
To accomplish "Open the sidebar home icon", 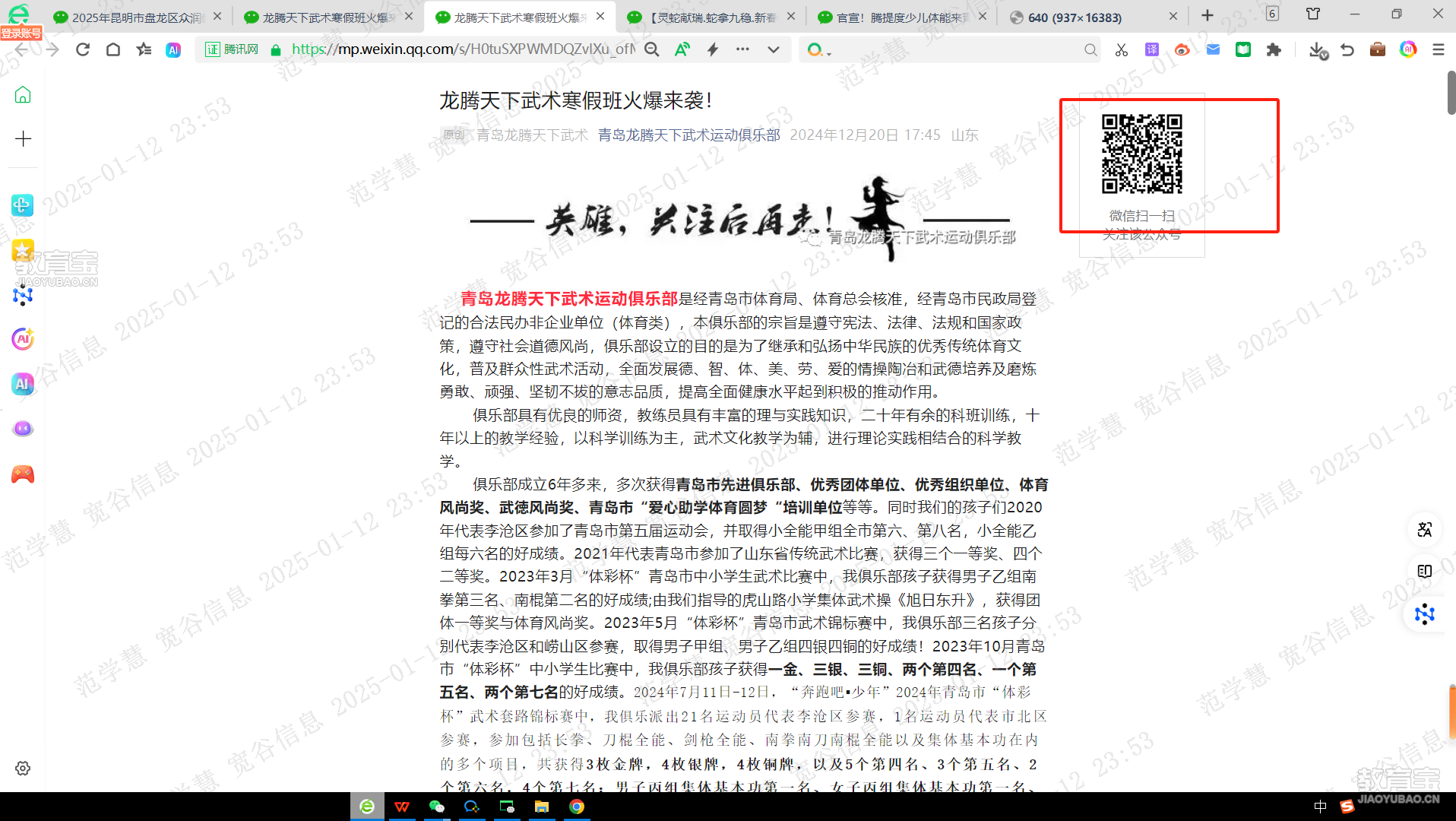I will click(x=23, y=95).
